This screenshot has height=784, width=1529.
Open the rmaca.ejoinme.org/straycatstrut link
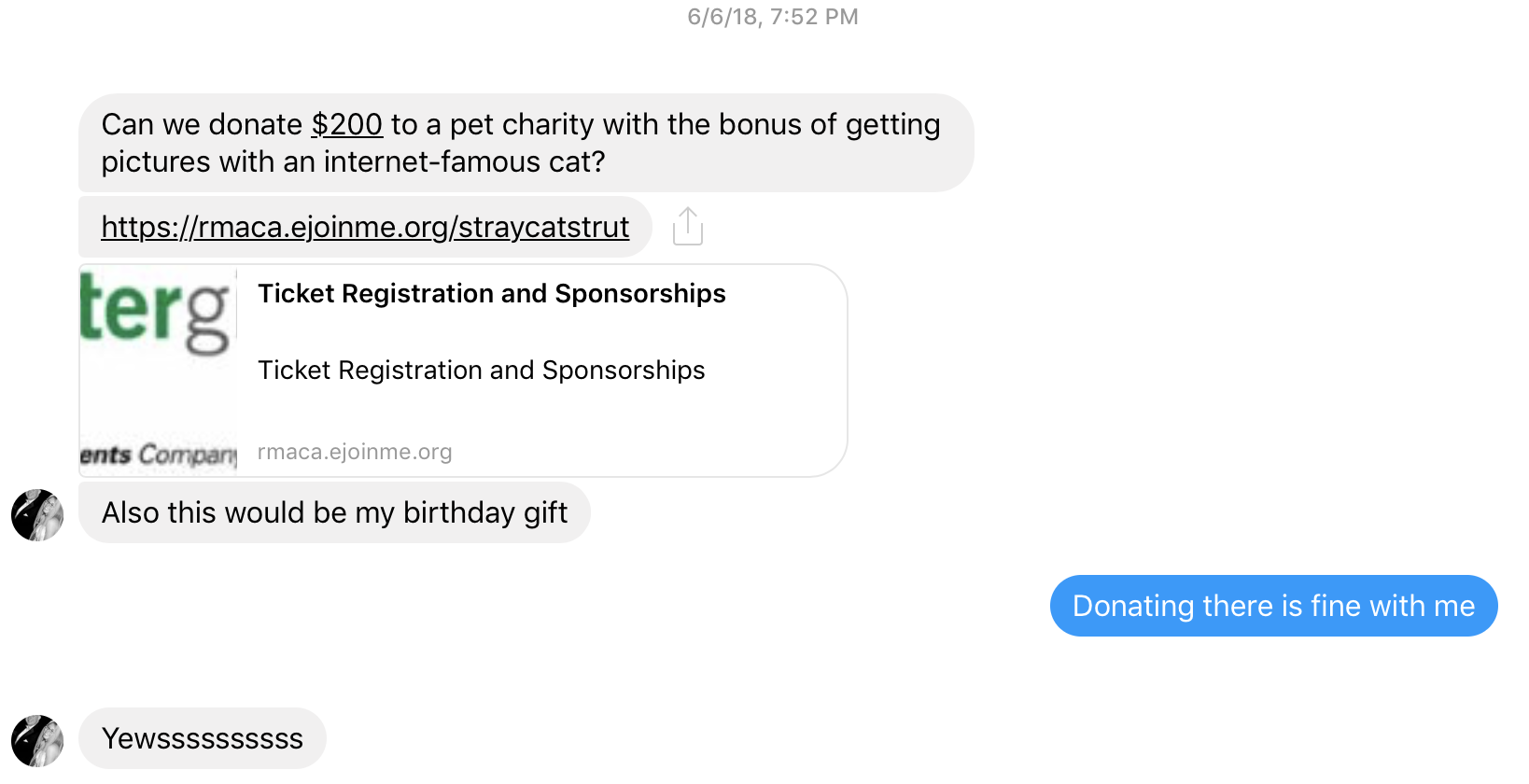(365, 227)
